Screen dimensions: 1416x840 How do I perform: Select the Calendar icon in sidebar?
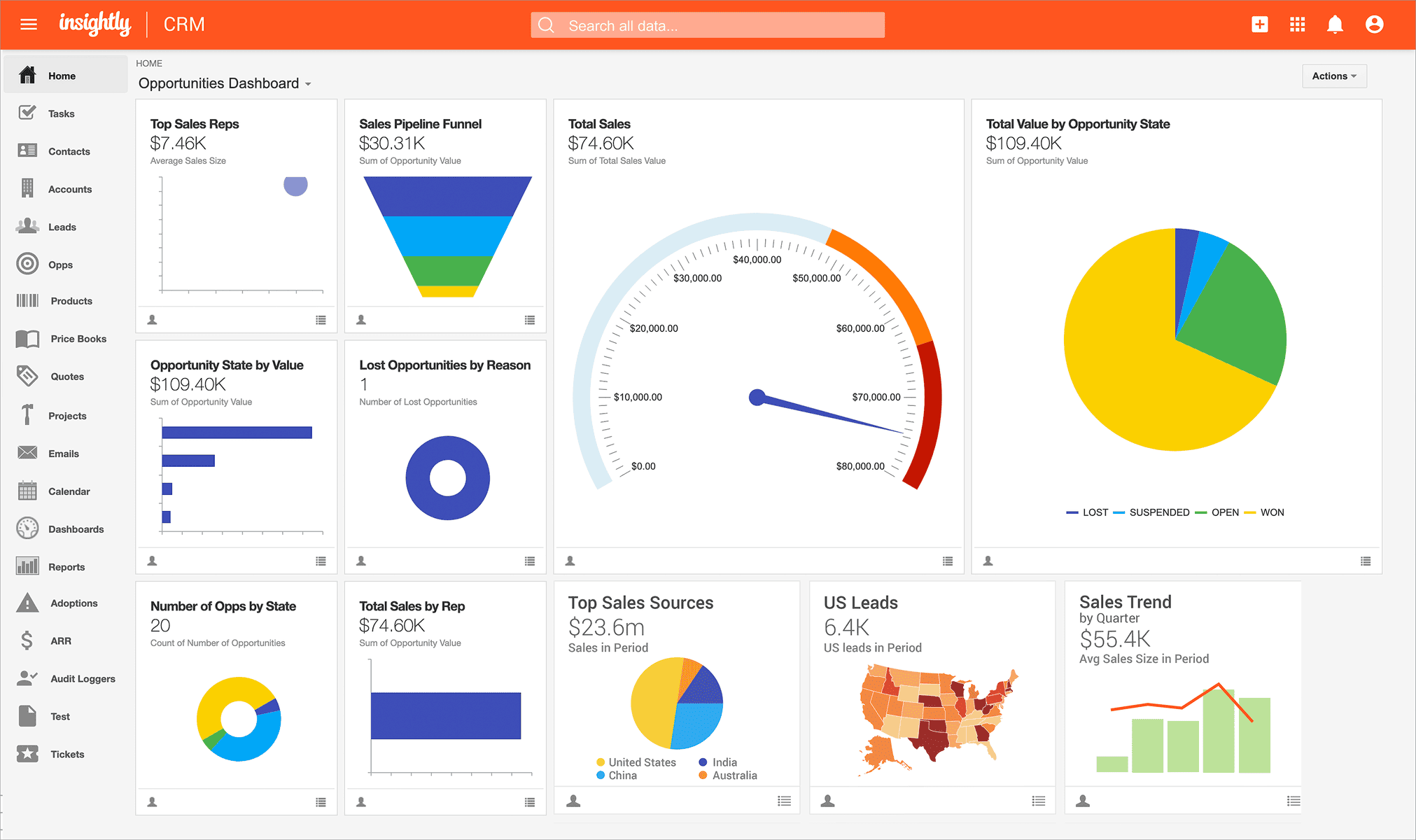tap(28, 489)
